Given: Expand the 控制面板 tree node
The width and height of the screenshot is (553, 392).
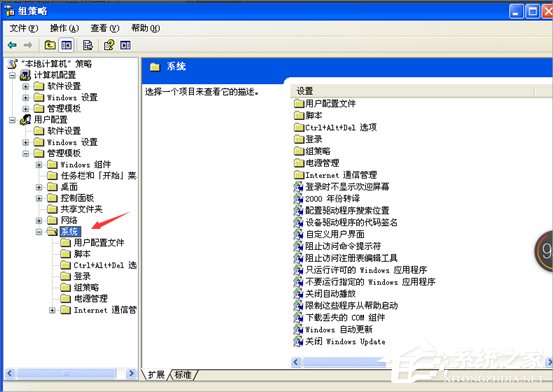Looking at the screenshot, I should (39, 198).
